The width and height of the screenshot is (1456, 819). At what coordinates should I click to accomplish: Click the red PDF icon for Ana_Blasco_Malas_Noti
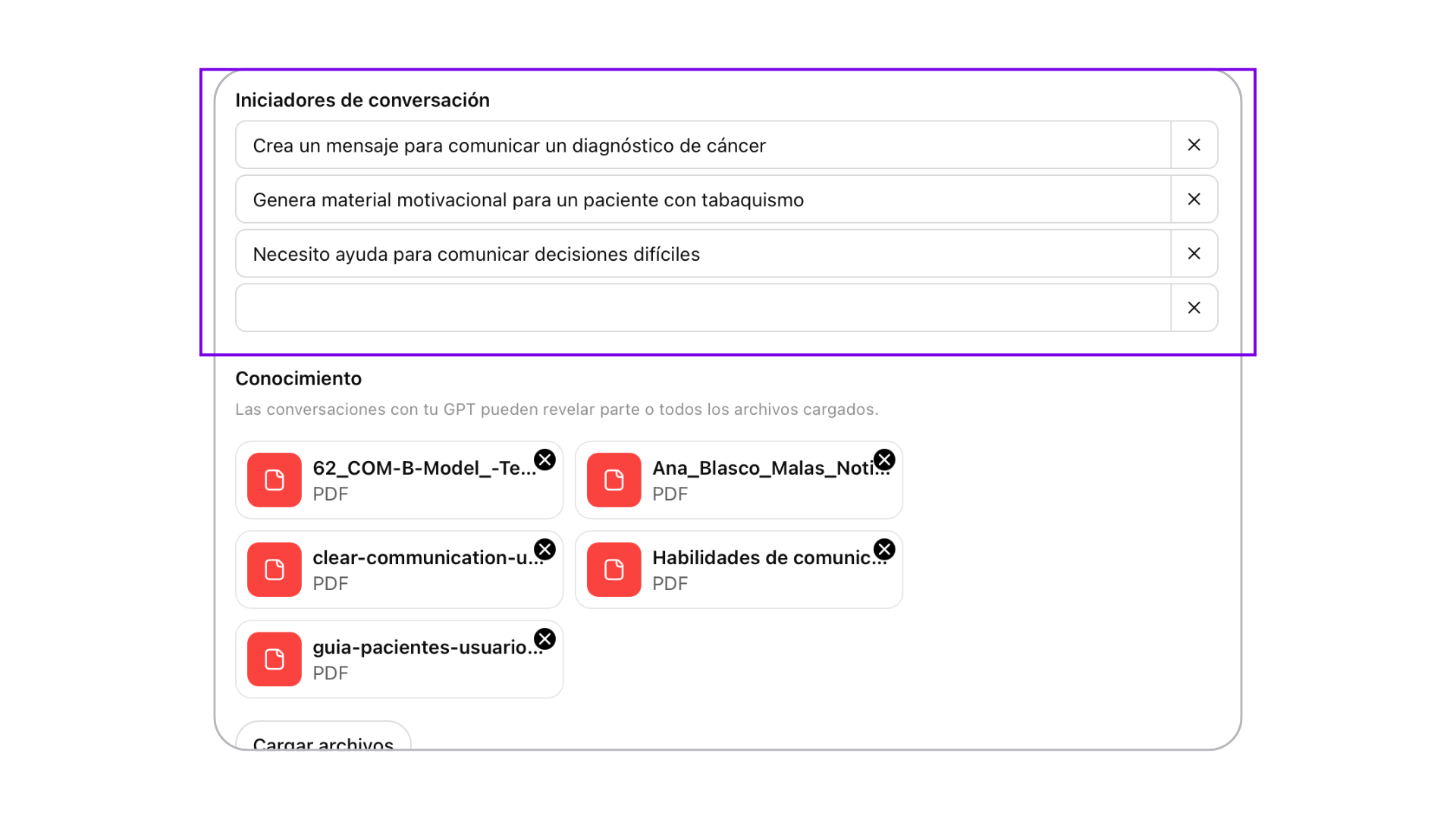point(614,480)
